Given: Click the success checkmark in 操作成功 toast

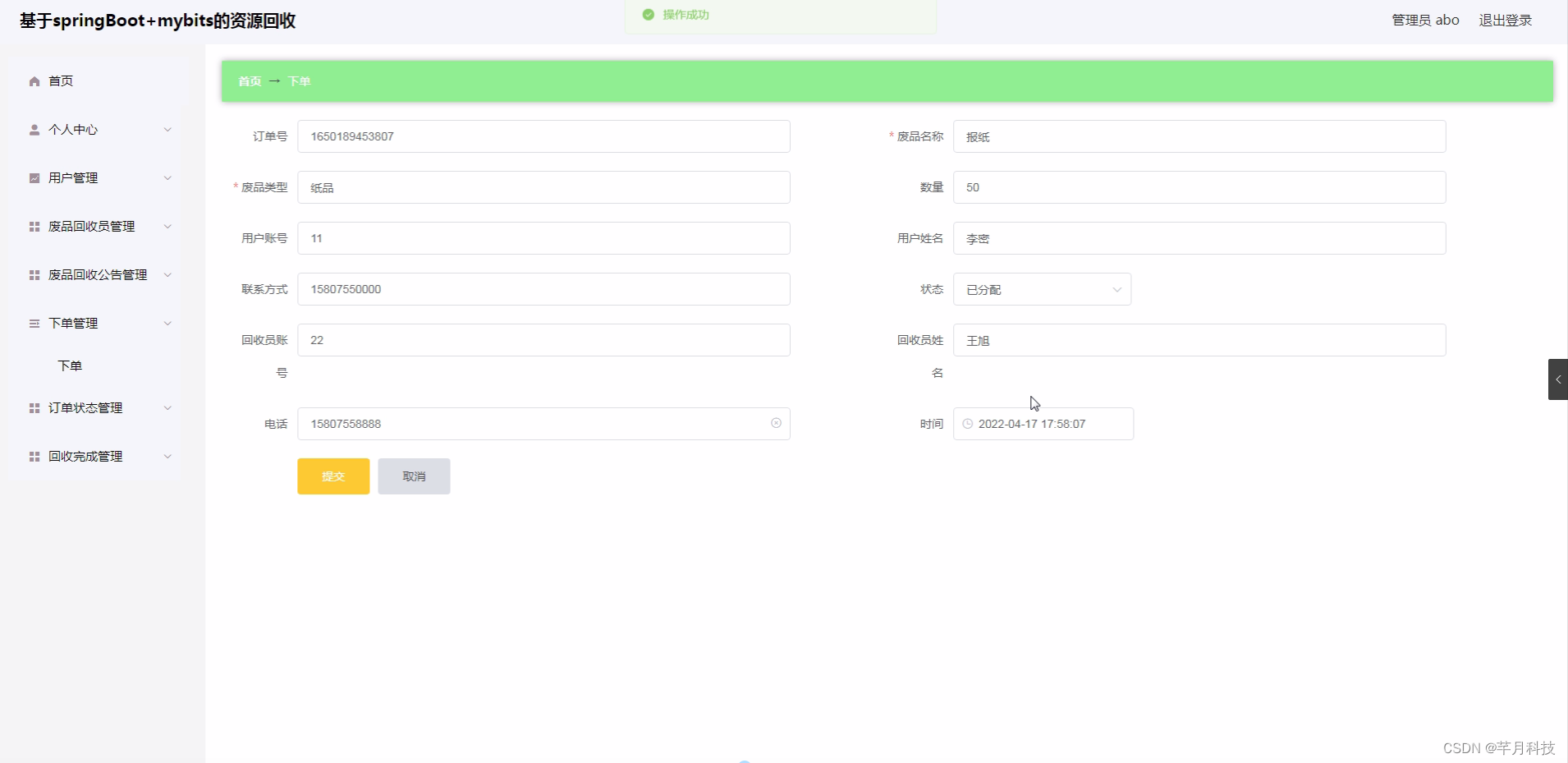Looking at the screenshot, I should coord(649,14).
